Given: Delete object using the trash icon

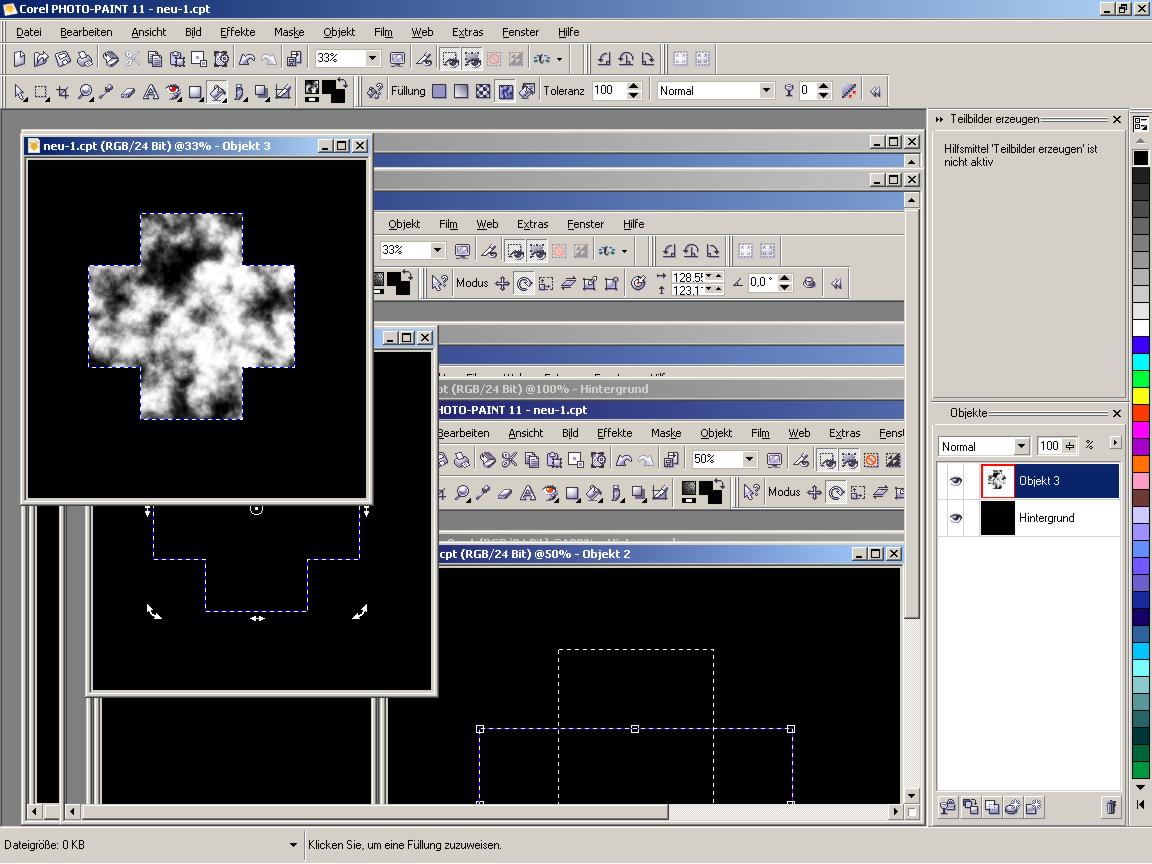Looking at the screenshot, I should click(1110, 807).
